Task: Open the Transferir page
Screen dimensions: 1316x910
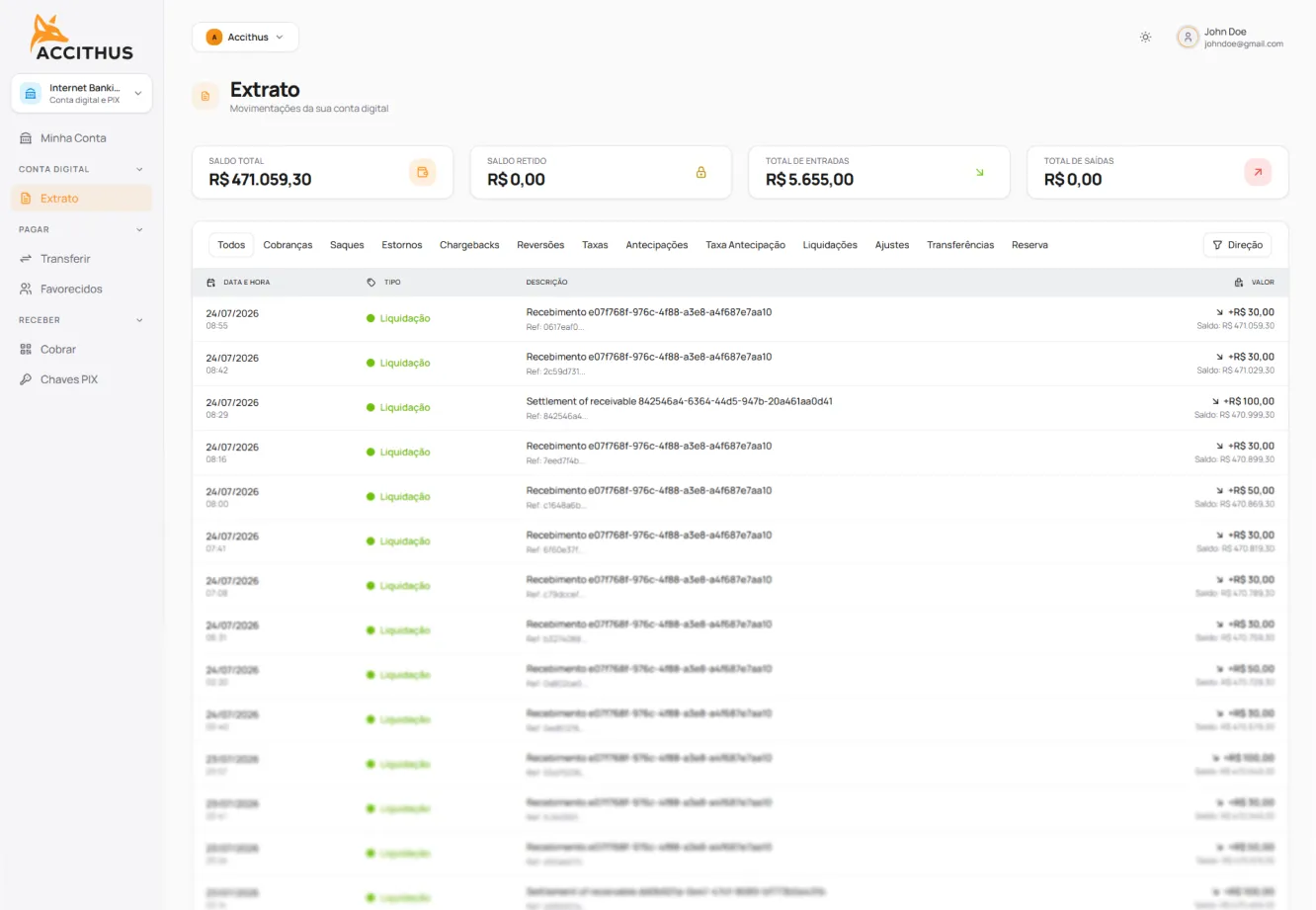Action: [x=82, y=259]
